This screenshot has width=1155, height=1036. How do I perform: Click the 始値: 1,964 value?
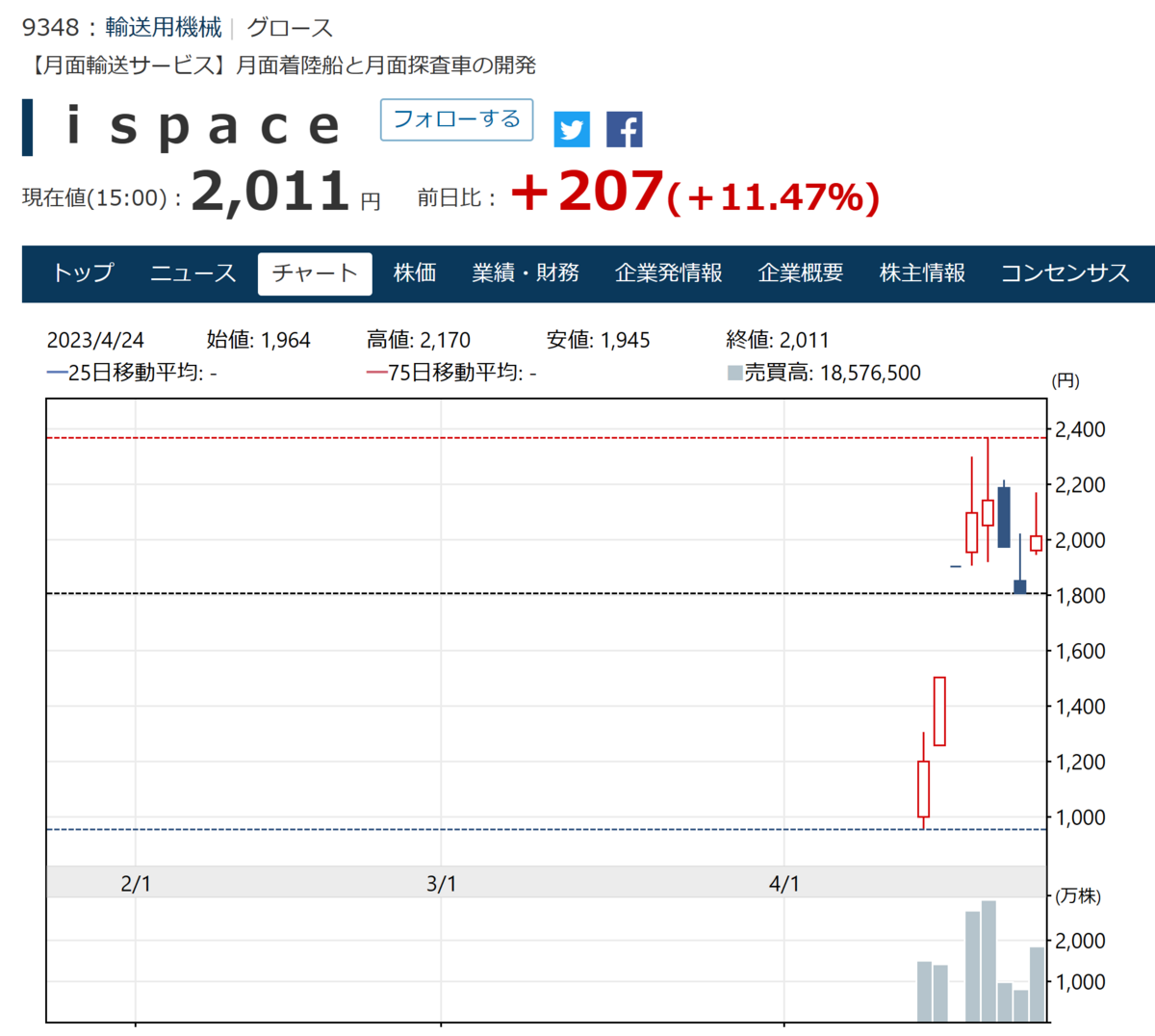click(258, 340)
